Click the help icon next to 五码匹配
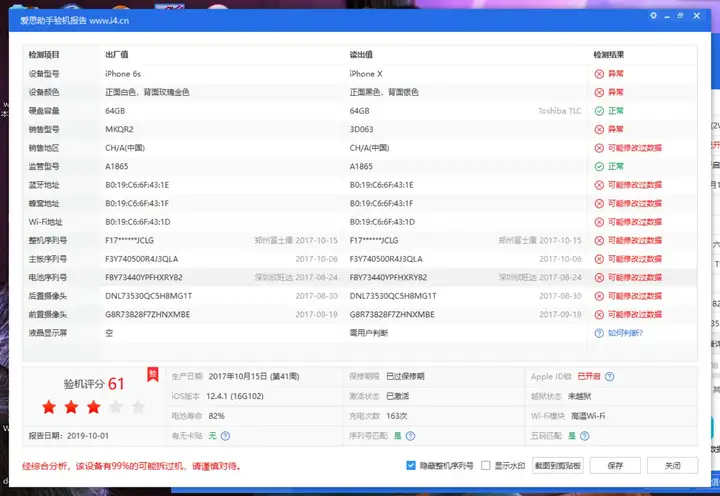The width and height of the screenshot is (720, 496). [585, 436]
